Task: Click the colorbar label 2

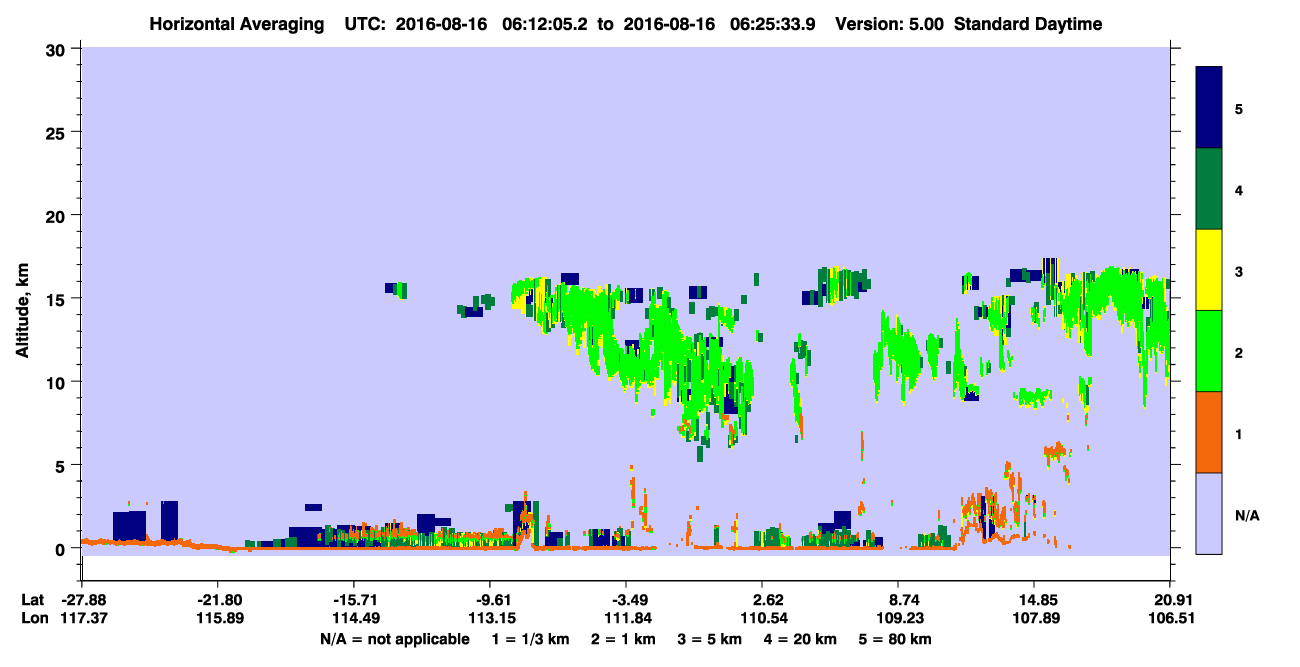Action: click(x=1239, y=352)
